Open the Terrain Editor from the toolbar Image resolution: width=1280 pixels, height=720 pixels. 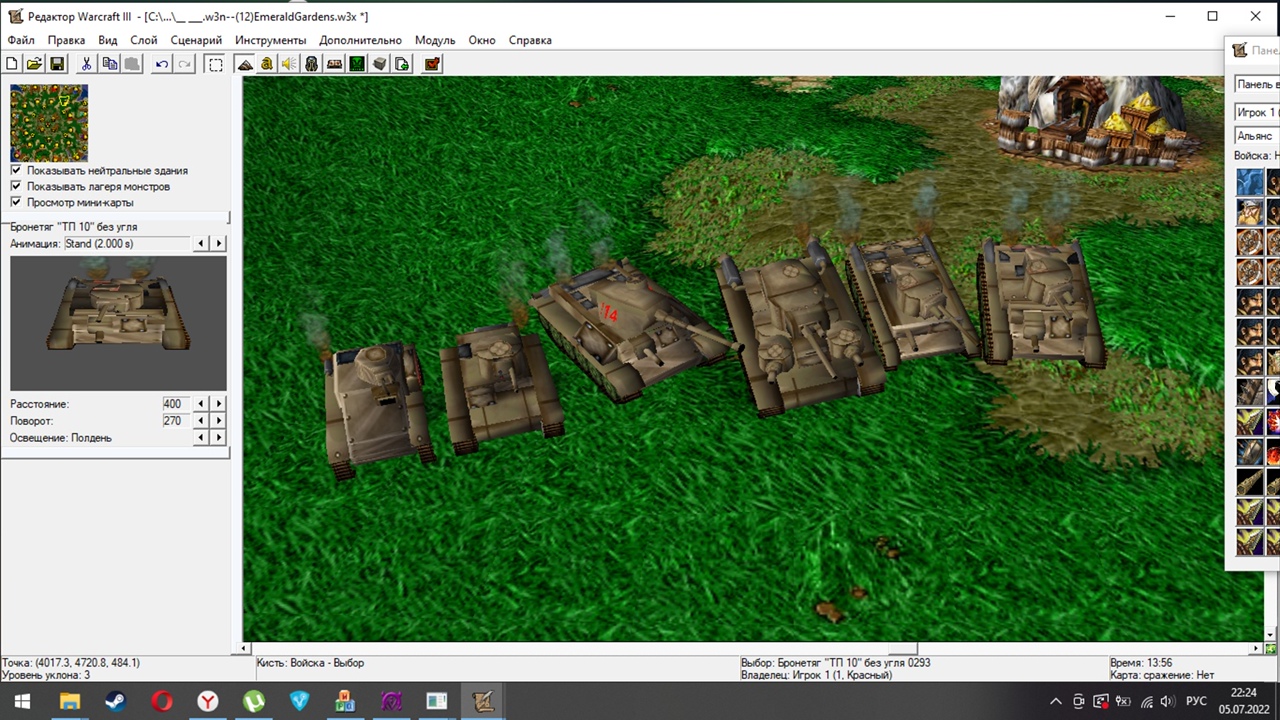pyautogui.click(x=245, y=64)
